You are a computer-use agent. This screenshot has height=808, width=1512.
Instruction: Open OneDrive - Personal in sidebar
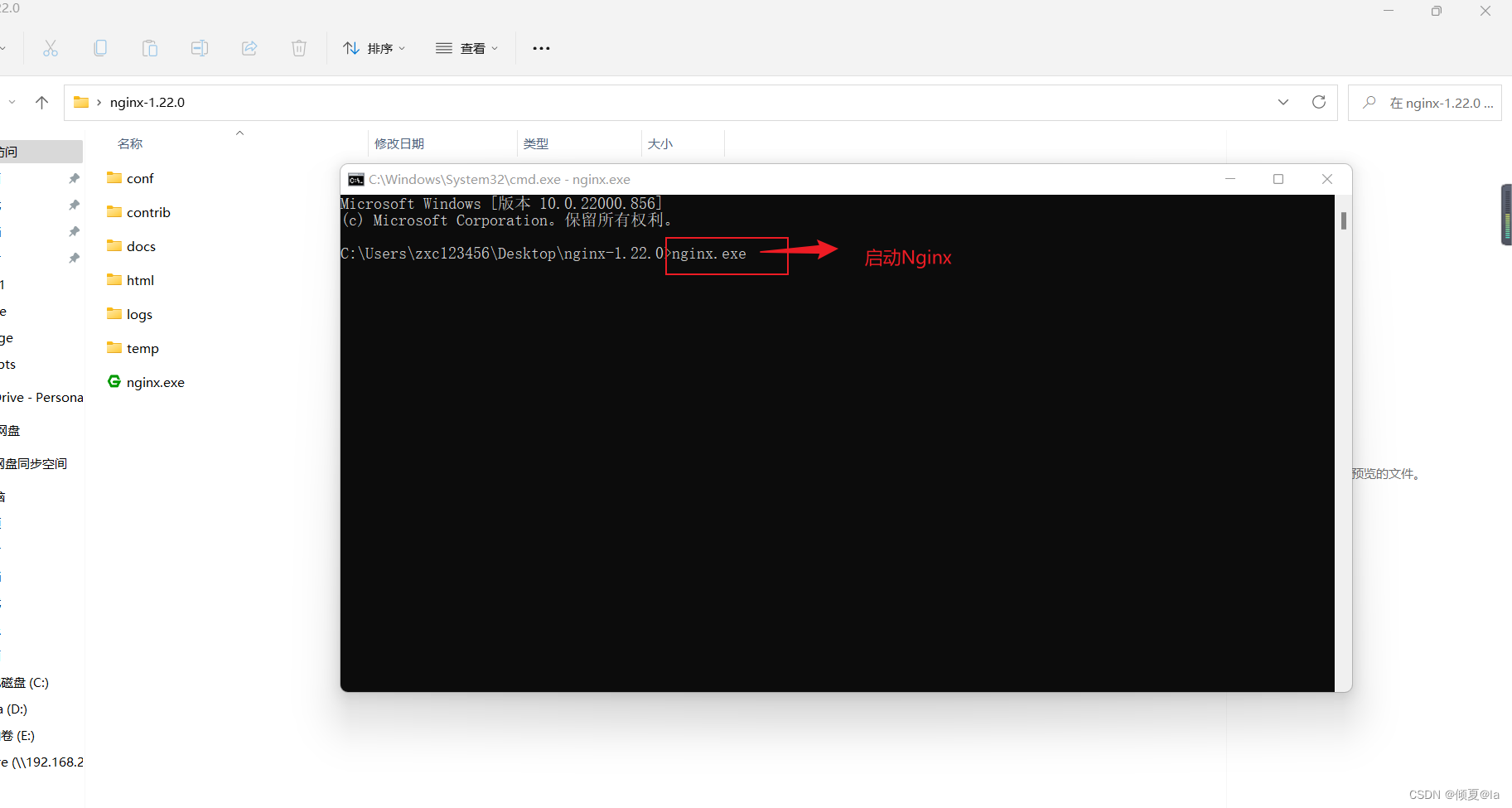click(x=41, y=398)
